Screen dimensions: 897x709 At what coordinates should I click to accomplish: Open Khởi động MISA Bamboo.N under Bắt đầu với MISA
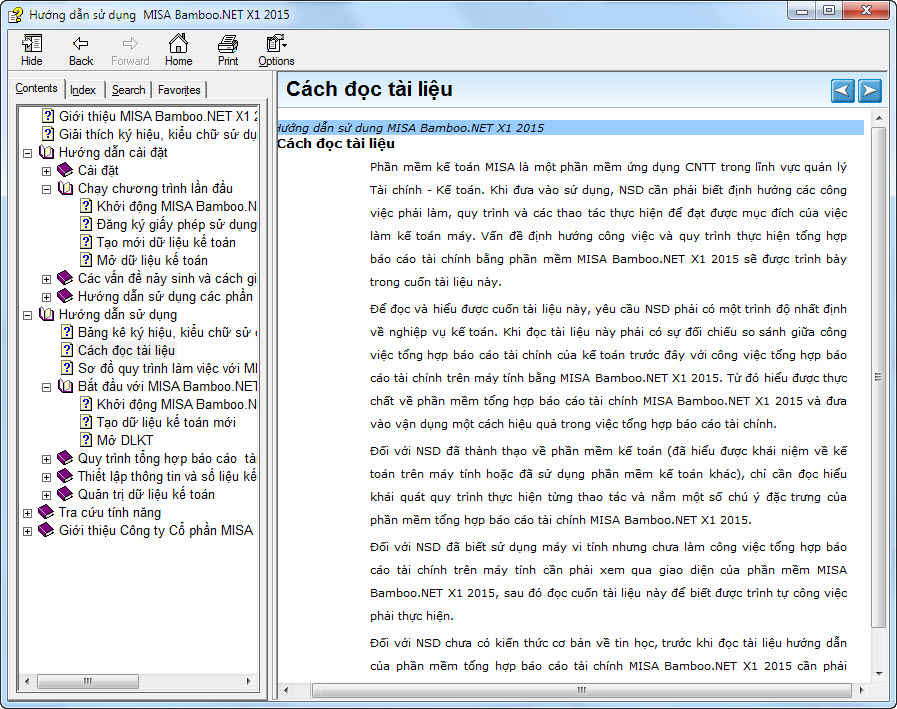click(176, 404)
